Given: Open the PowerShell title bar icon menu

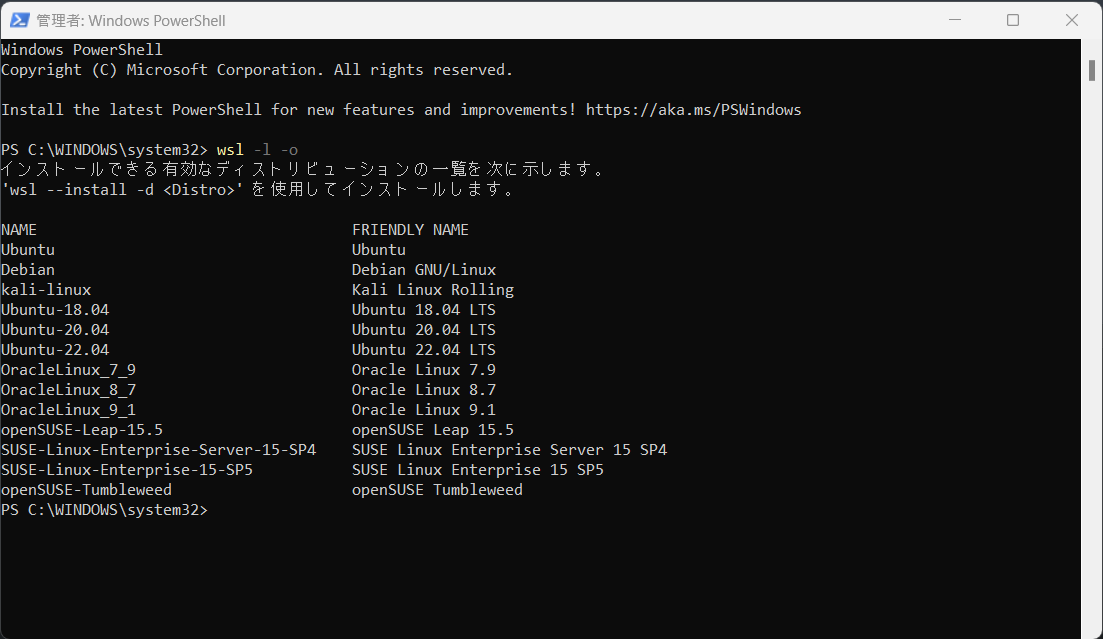Looking at the screenshot, I should 18,20.
